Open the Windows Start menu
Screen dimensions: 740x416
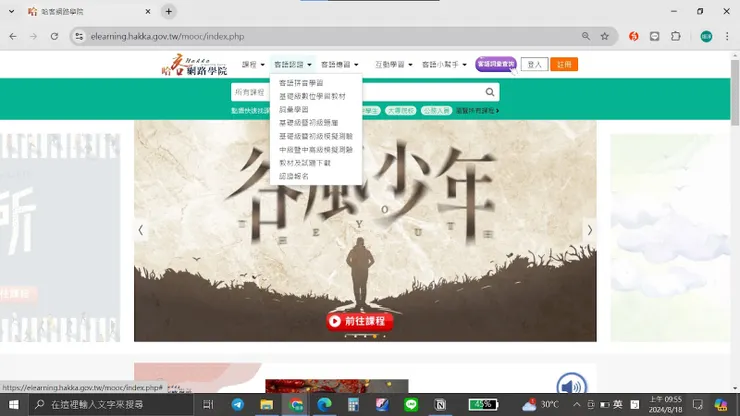coord(13,405)
